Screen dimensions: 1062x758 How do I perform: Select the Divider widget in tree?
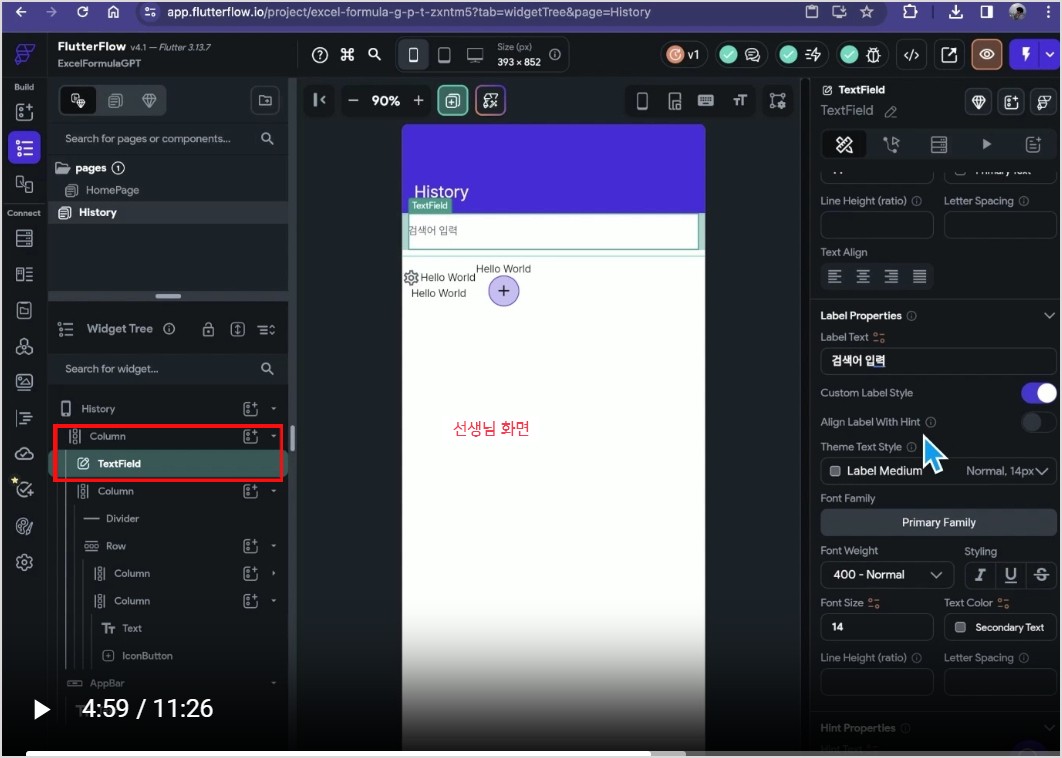coord(123,518)
